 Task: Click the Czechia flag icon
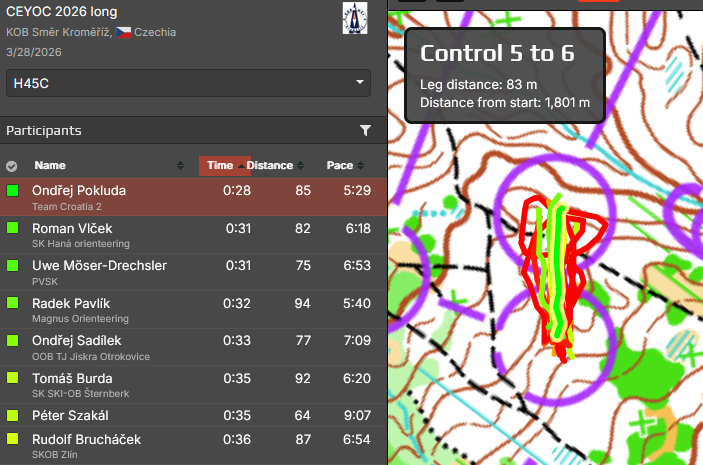point(123,32)
